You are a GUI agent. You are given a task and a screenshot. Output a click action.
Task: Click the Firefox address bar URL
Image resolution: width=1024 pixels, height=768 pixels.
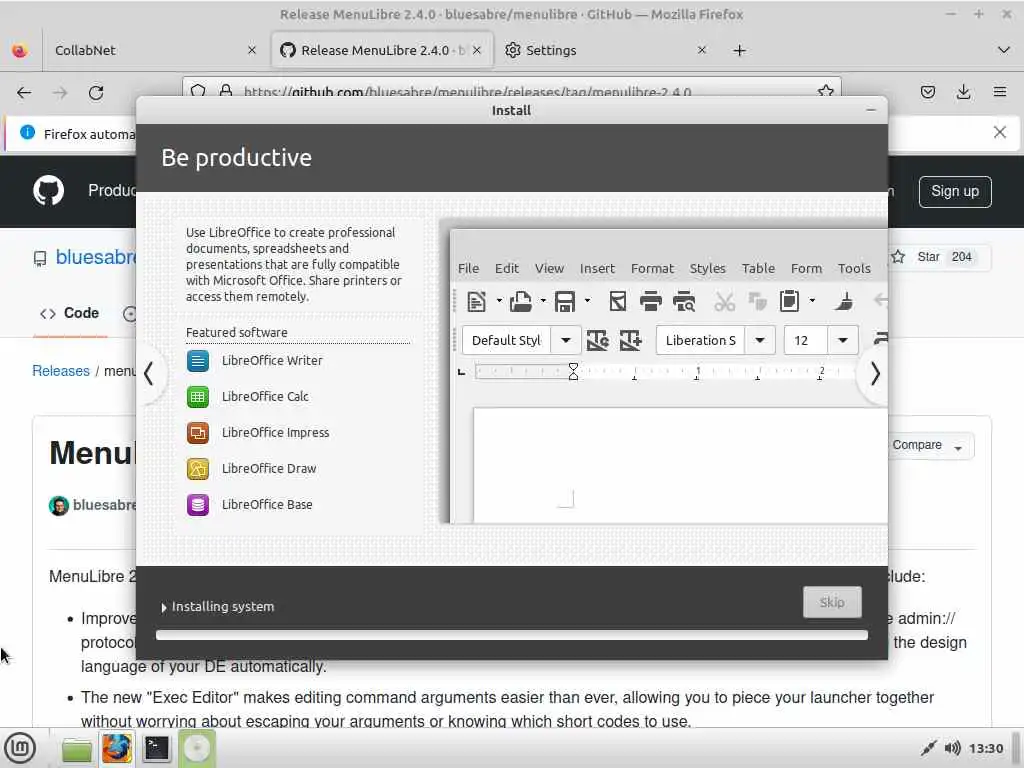tap(468, 92)
